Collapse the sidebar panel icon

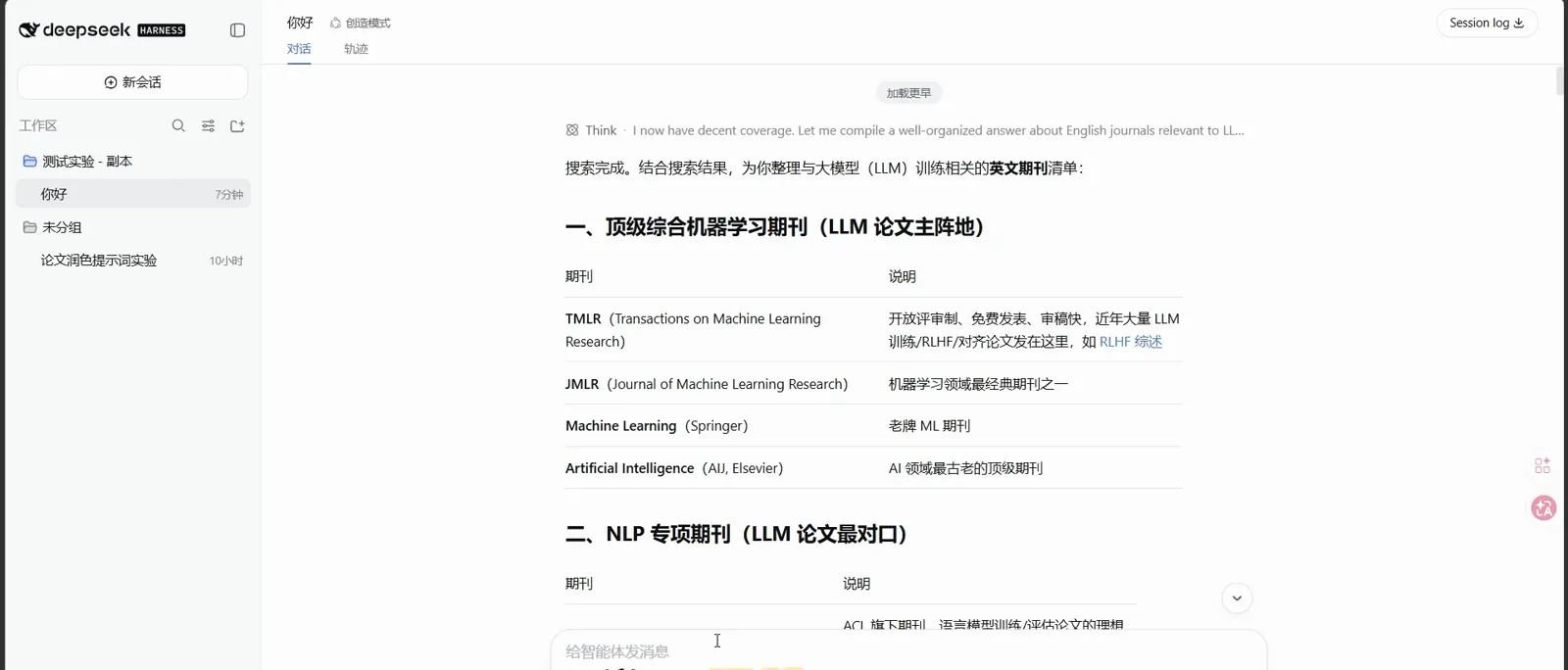click(x=237, y=30)
